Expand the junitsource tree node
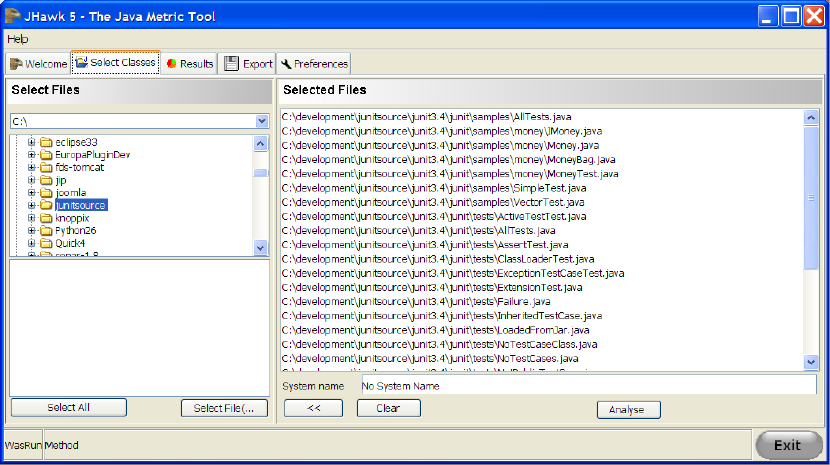This screenshot has width=830, height=465. (x=31, y=205)
